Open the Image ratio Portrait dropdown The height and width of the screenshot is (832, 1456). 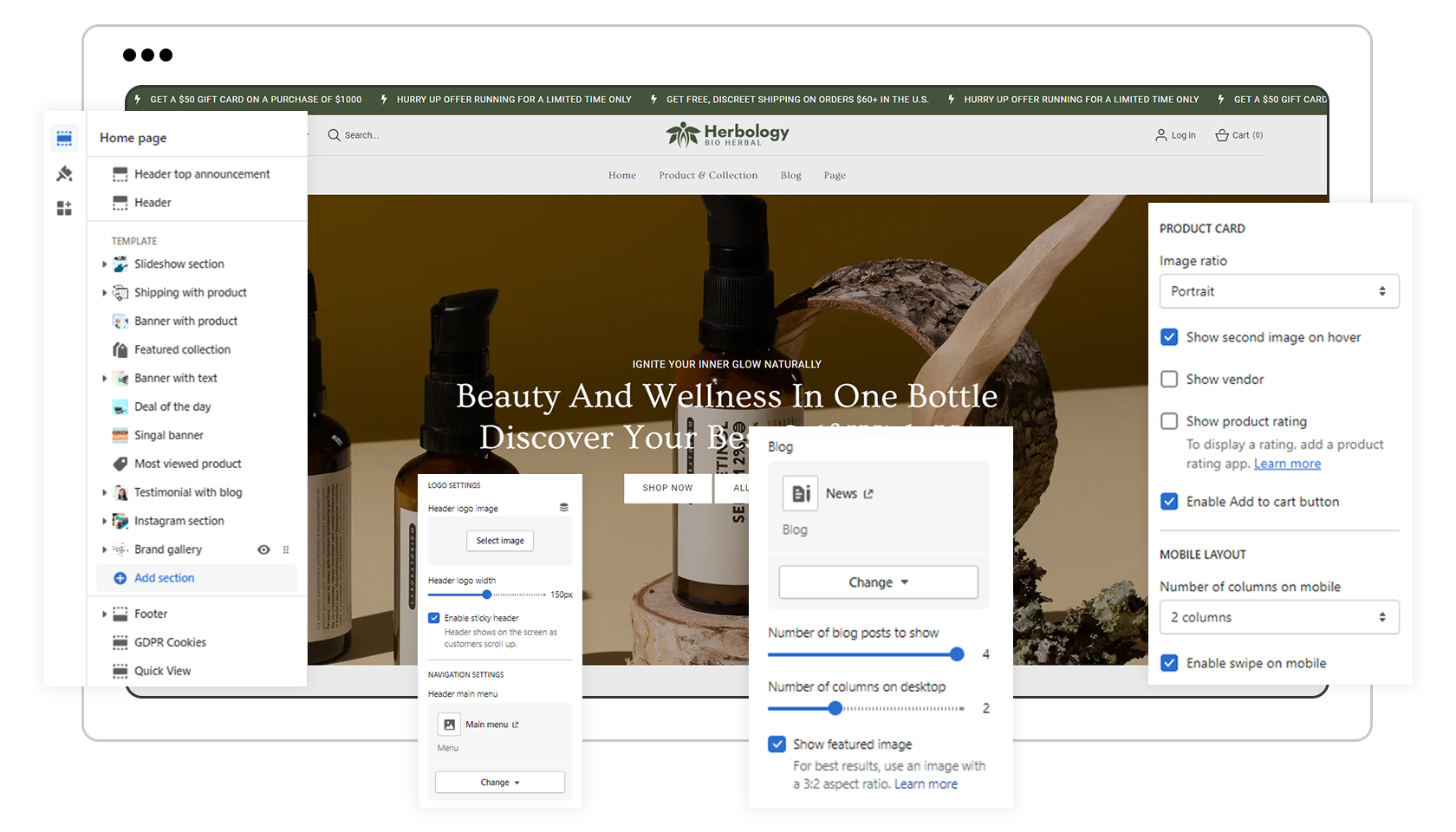coord(1279,291)
